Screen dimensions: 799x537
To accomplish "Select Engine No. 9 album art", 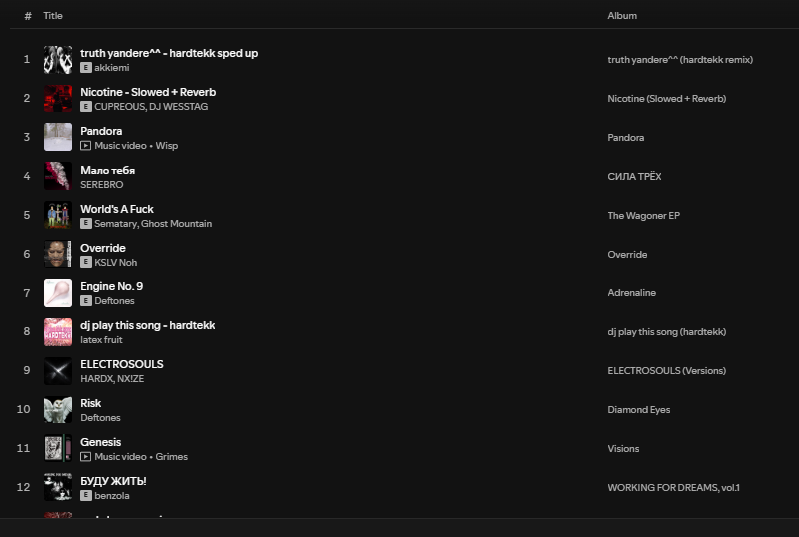I will point(58,293).
